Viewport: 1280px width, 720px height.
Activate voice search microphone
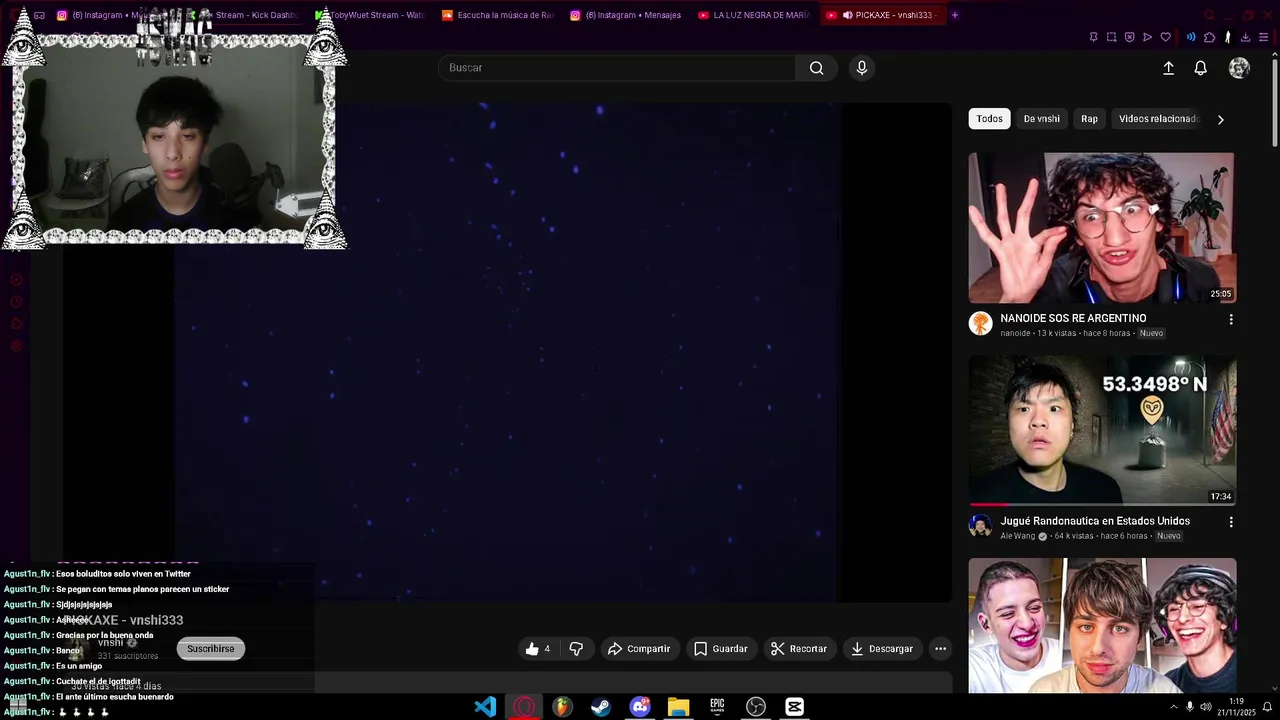point(862,68)
